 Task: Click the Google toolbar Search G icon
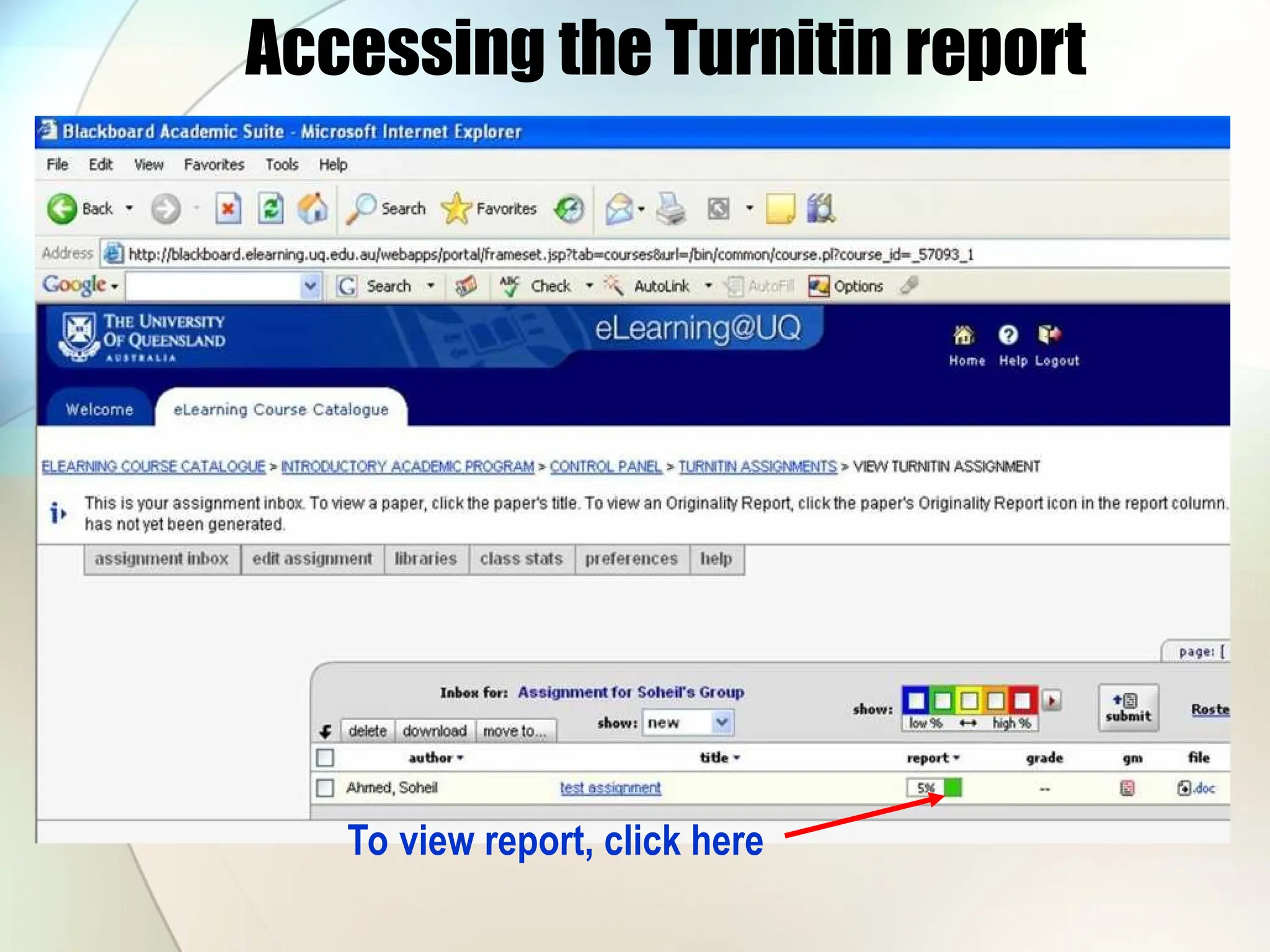(347, 286)
